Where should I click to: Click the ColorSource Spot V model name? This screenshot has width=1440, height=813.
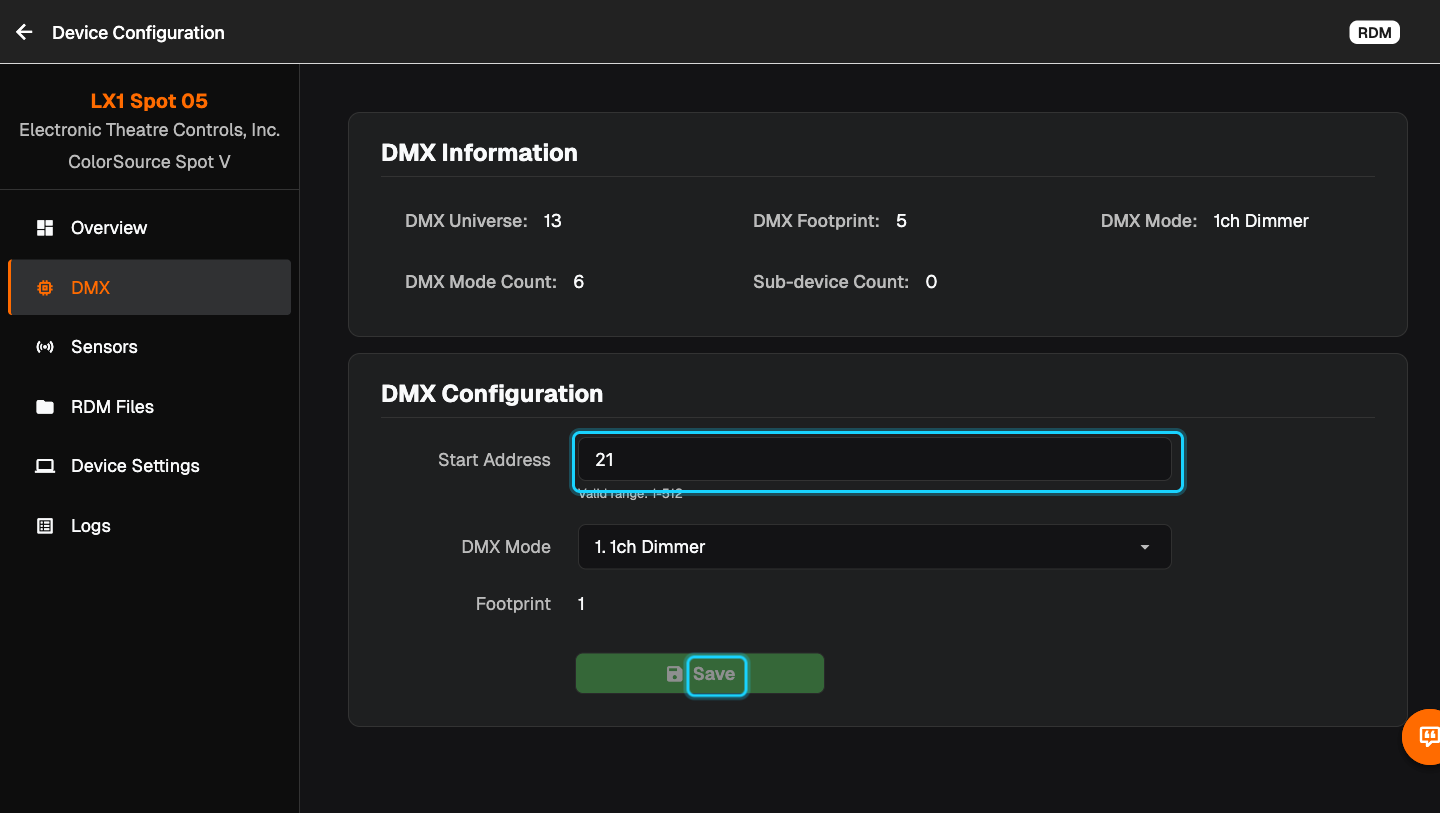pos(149,162)
